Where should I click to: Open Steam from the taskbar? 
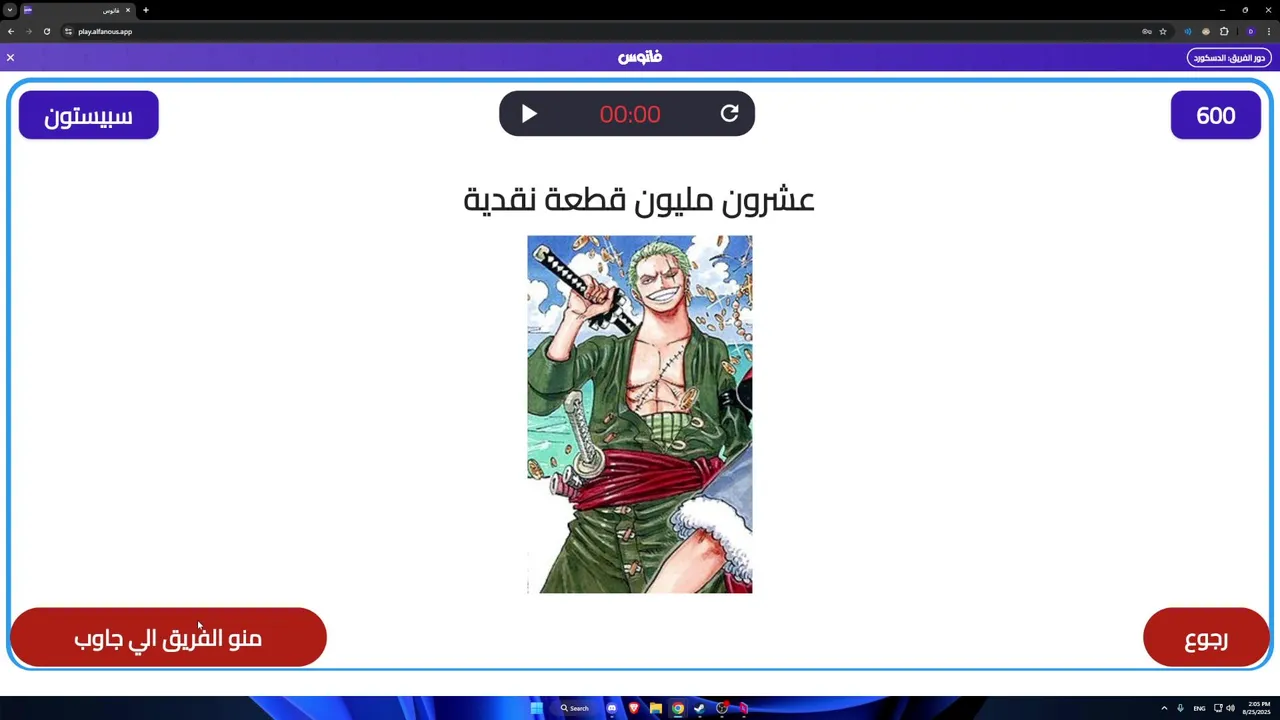tap(700, 708)
